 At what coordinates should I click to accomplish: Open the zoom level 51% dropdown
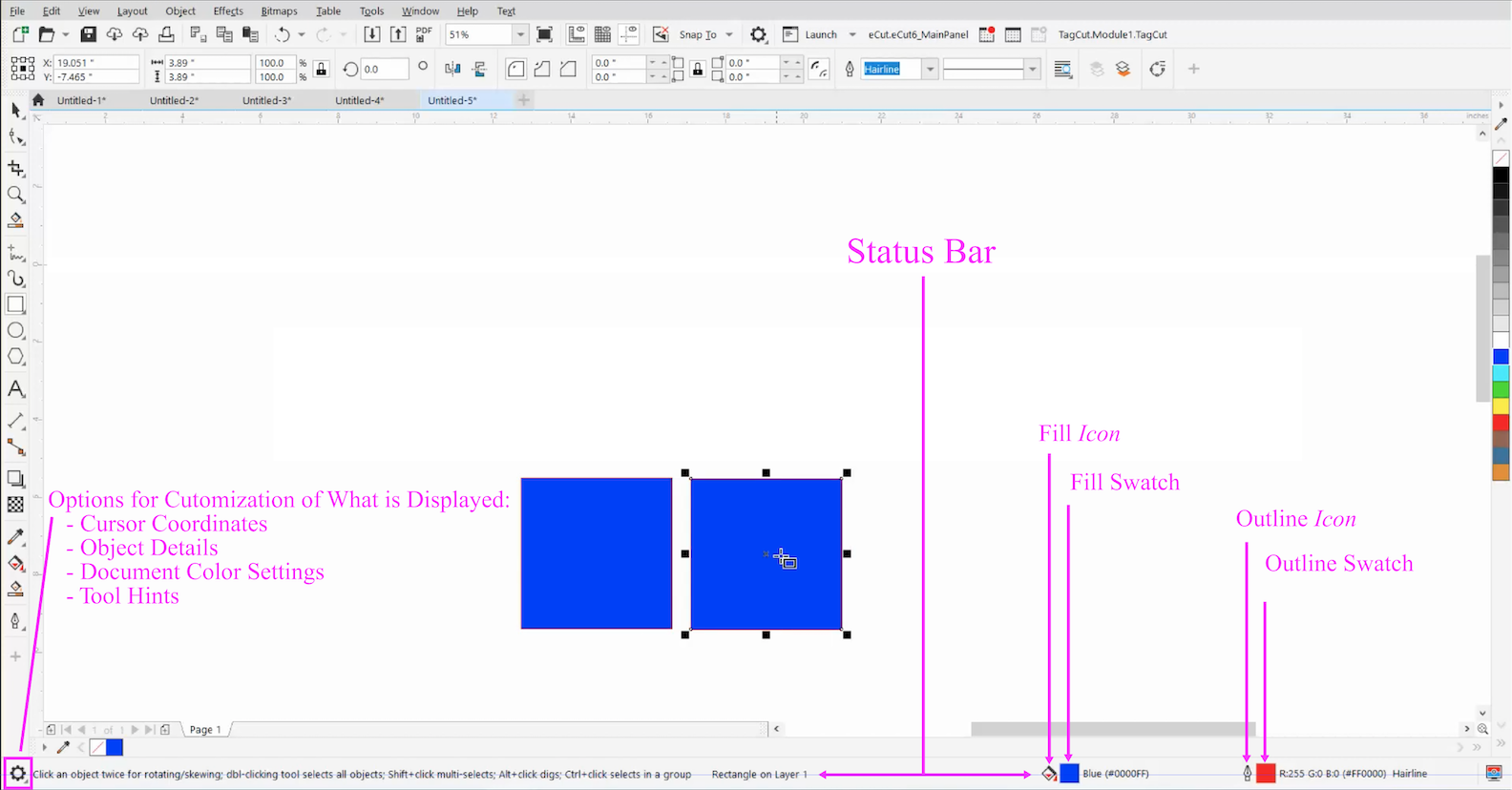[520, 34]
